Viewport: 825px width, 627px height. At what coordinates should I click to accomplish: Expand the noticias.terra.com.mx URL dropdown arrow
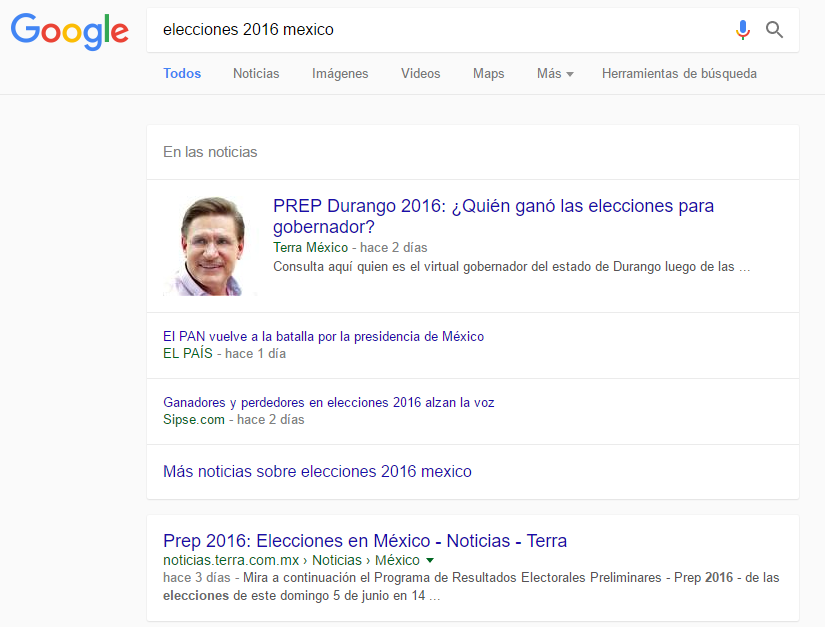[430, 560]
